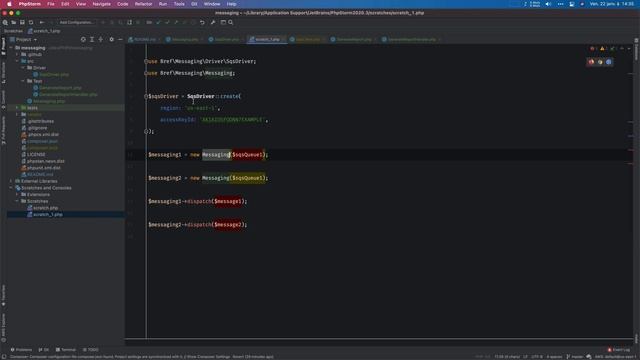640x360 pixels.
Task: Collapse the Test folder
Action: tap(23, 81)
